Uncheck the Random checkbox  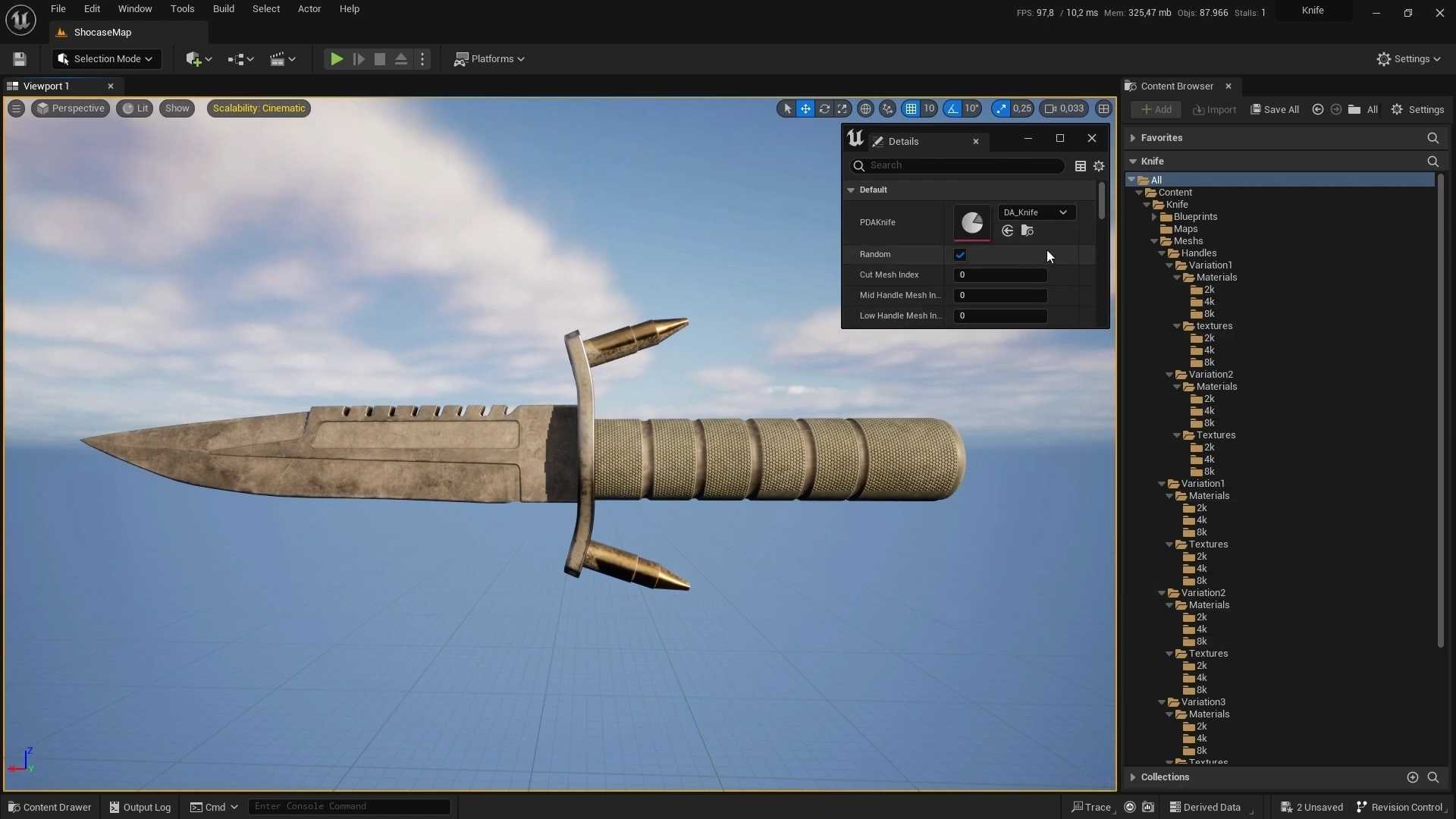click(x=960, y=255)
